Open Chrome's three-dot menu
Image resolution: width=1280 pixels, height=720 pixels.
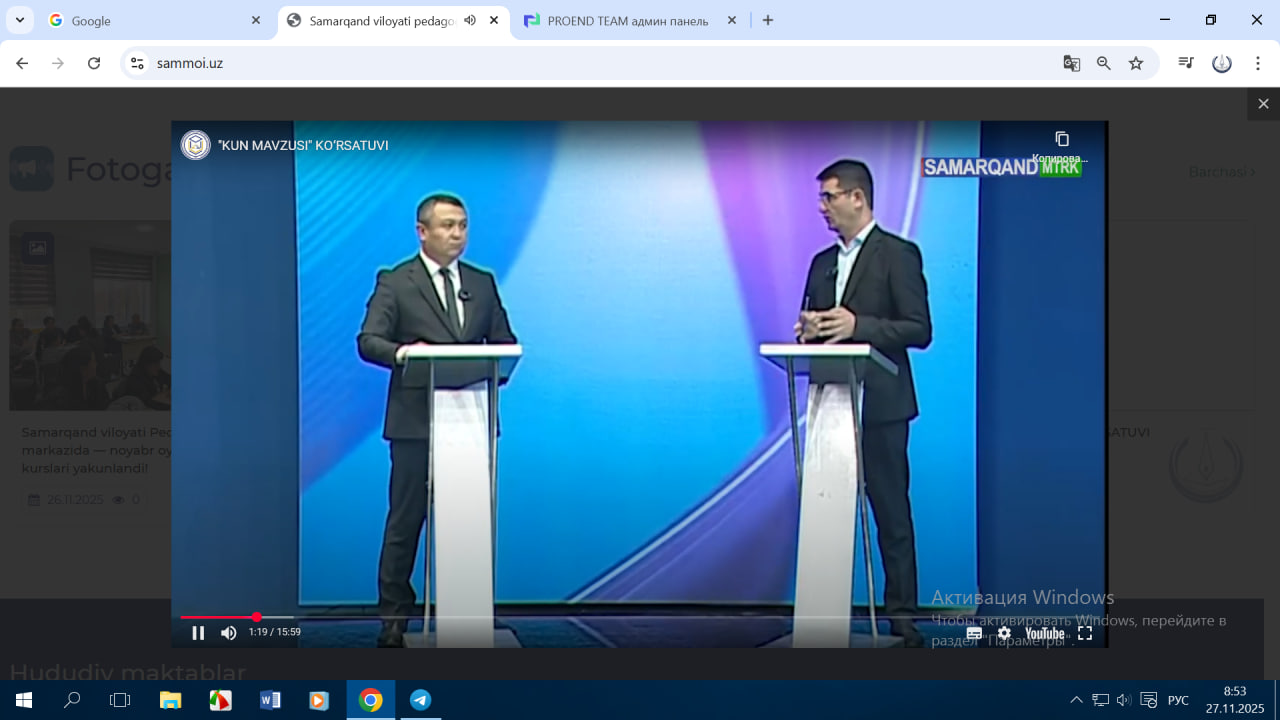point(1257,63)
